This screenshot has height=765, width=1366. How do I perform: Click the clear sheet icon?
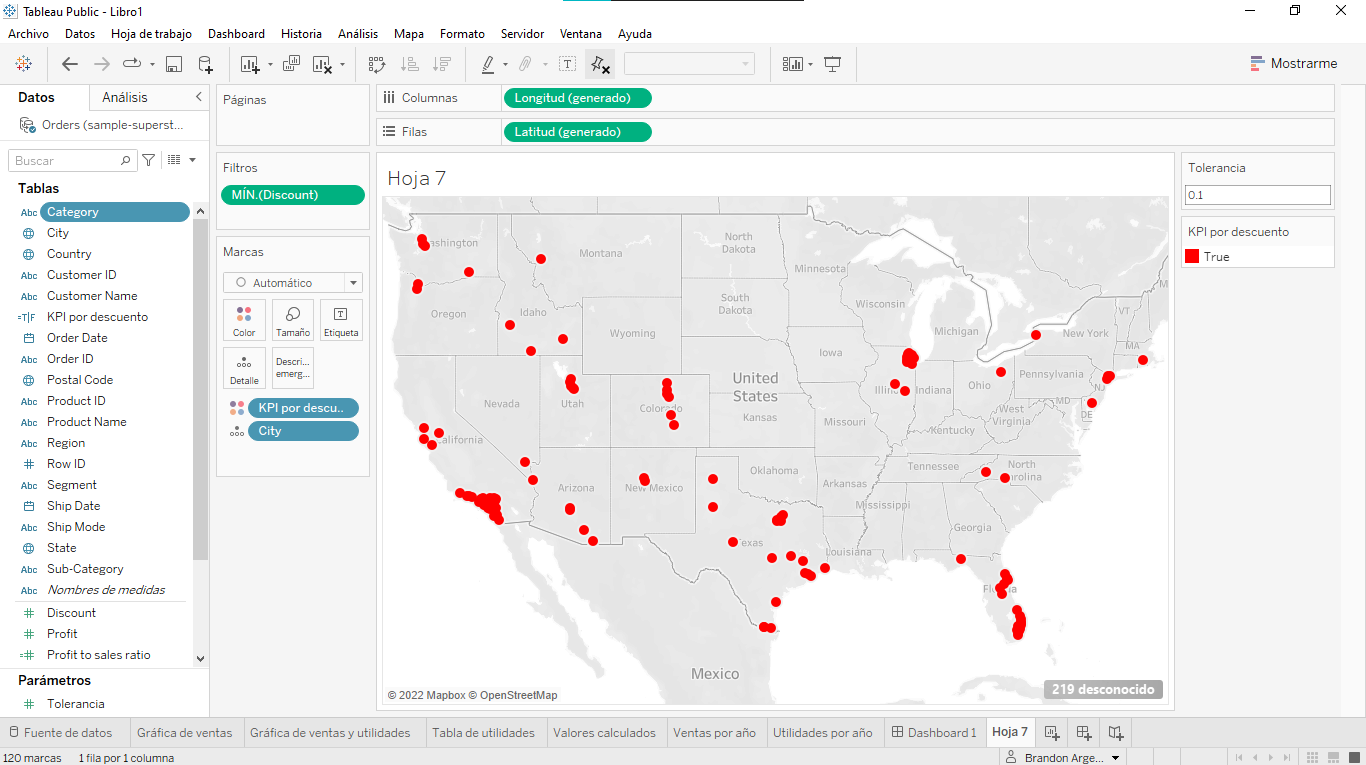[322, 64]
